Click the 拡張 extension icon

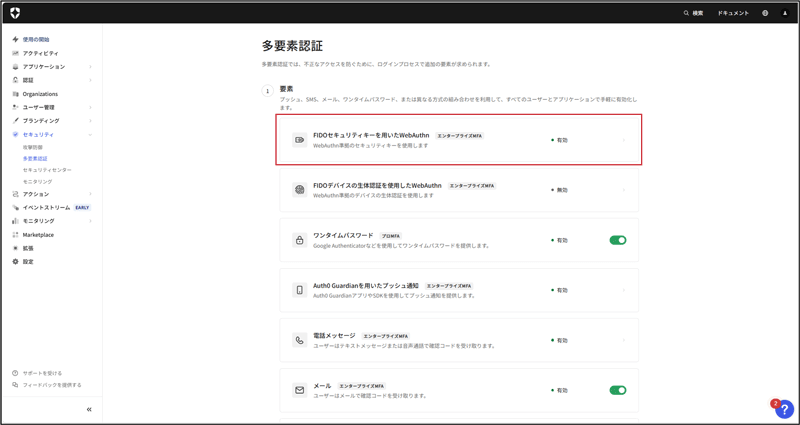[x=15, y=248]
